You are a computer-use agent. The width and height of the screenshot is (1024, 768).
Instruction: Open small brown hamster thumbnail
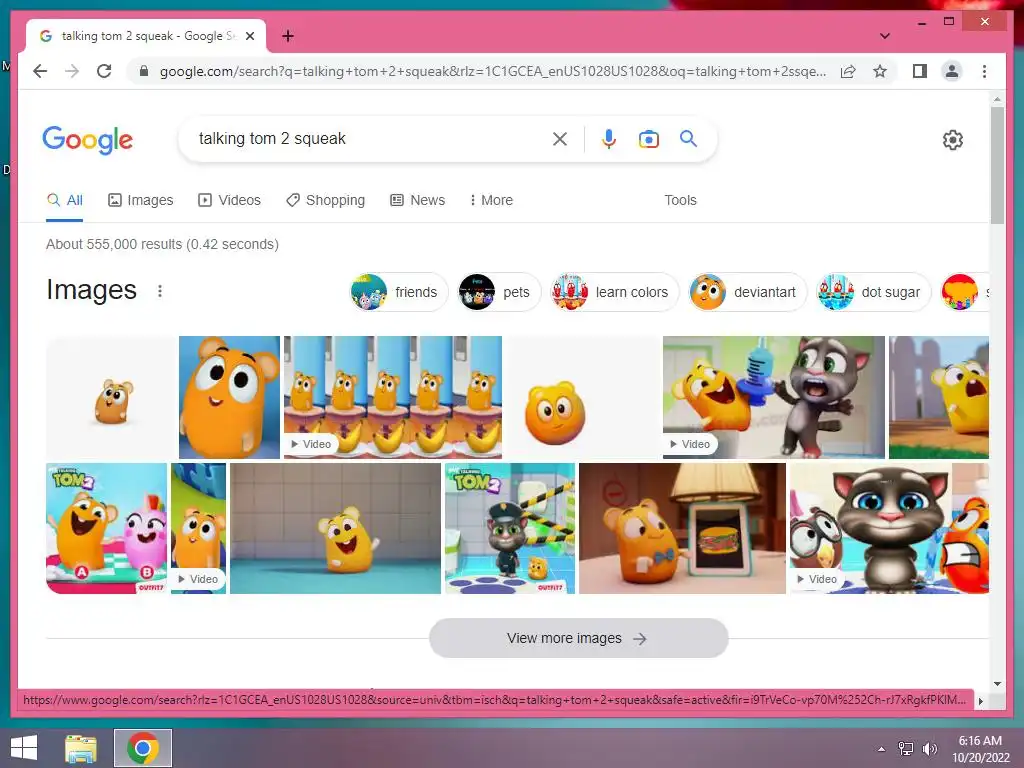(x=111, y=397)
